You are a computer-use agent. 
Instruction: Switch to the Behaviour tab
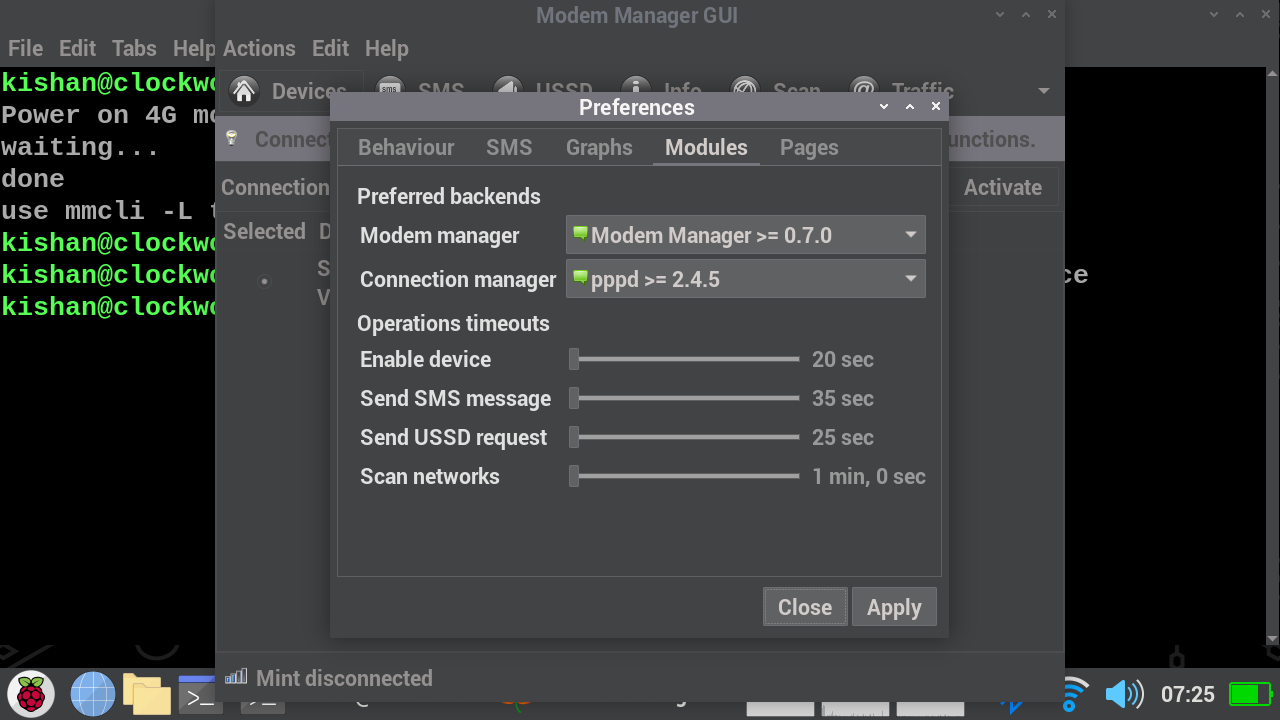pyautogui.click(x=406, y=147)
